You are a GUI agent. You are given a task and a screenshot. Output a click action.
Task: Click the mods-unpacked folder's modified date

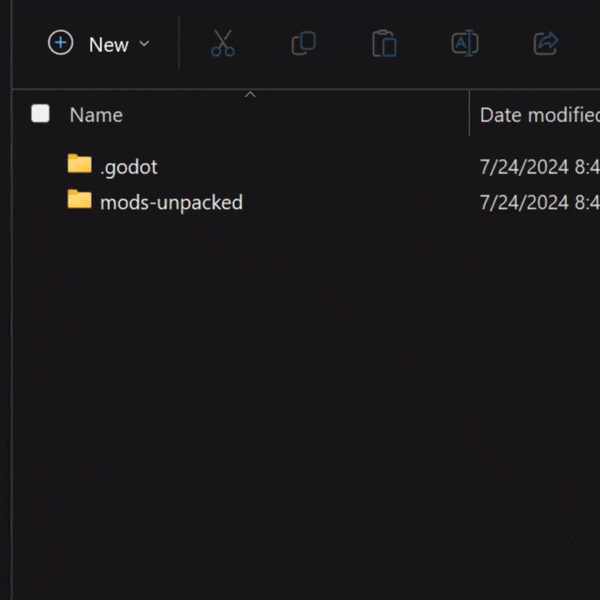(x=538, y=202)
